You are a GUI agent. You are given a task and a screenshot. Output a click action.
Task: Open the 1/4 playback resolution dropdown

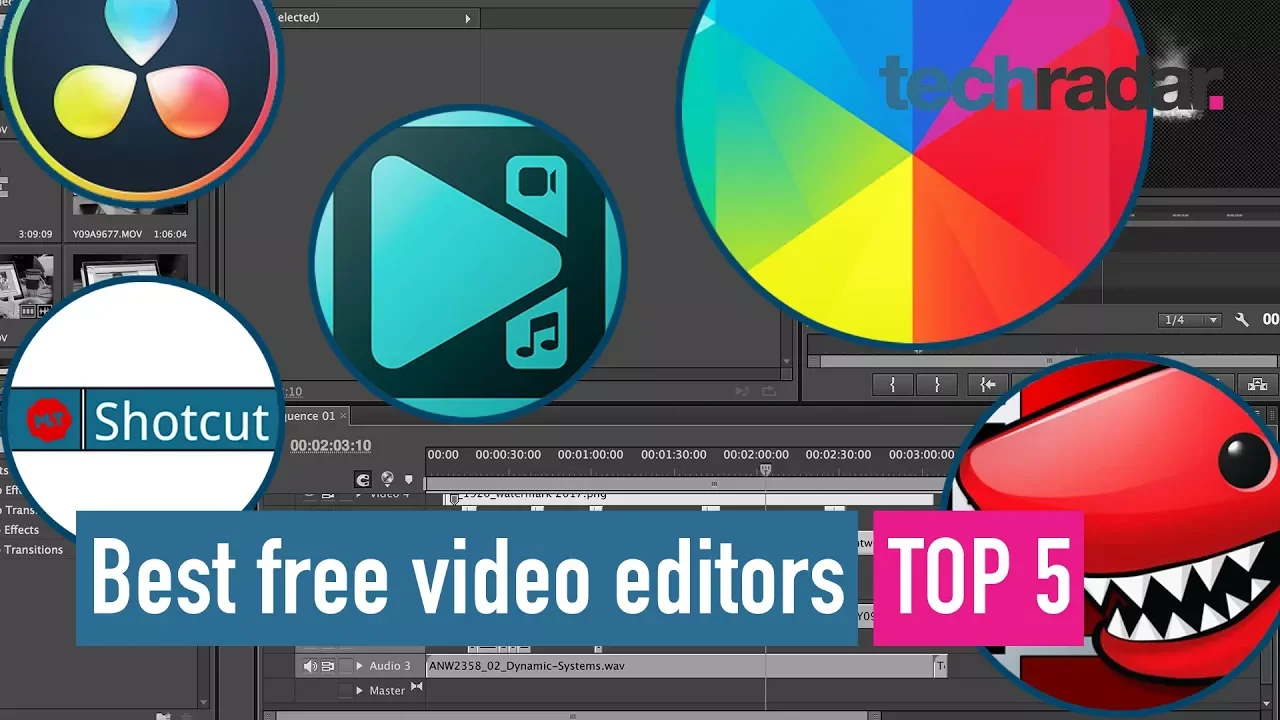pos(1190,320)
